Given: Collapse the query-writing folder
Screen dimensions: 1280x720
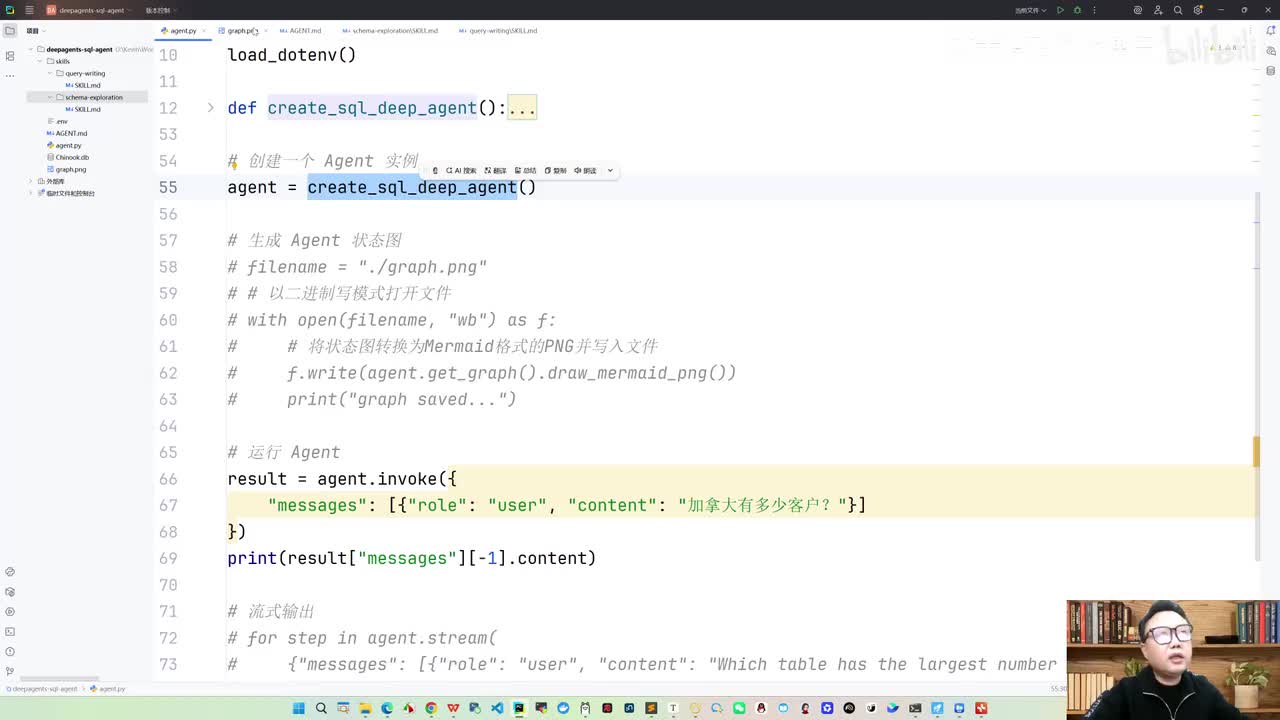Looking at the screenshot, I should (50, 73).
